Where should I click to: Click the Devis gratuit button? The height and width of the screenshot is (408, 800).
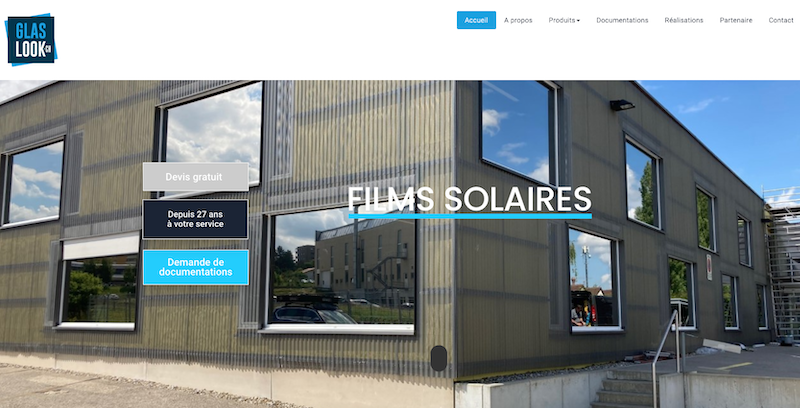pos(196,177)
